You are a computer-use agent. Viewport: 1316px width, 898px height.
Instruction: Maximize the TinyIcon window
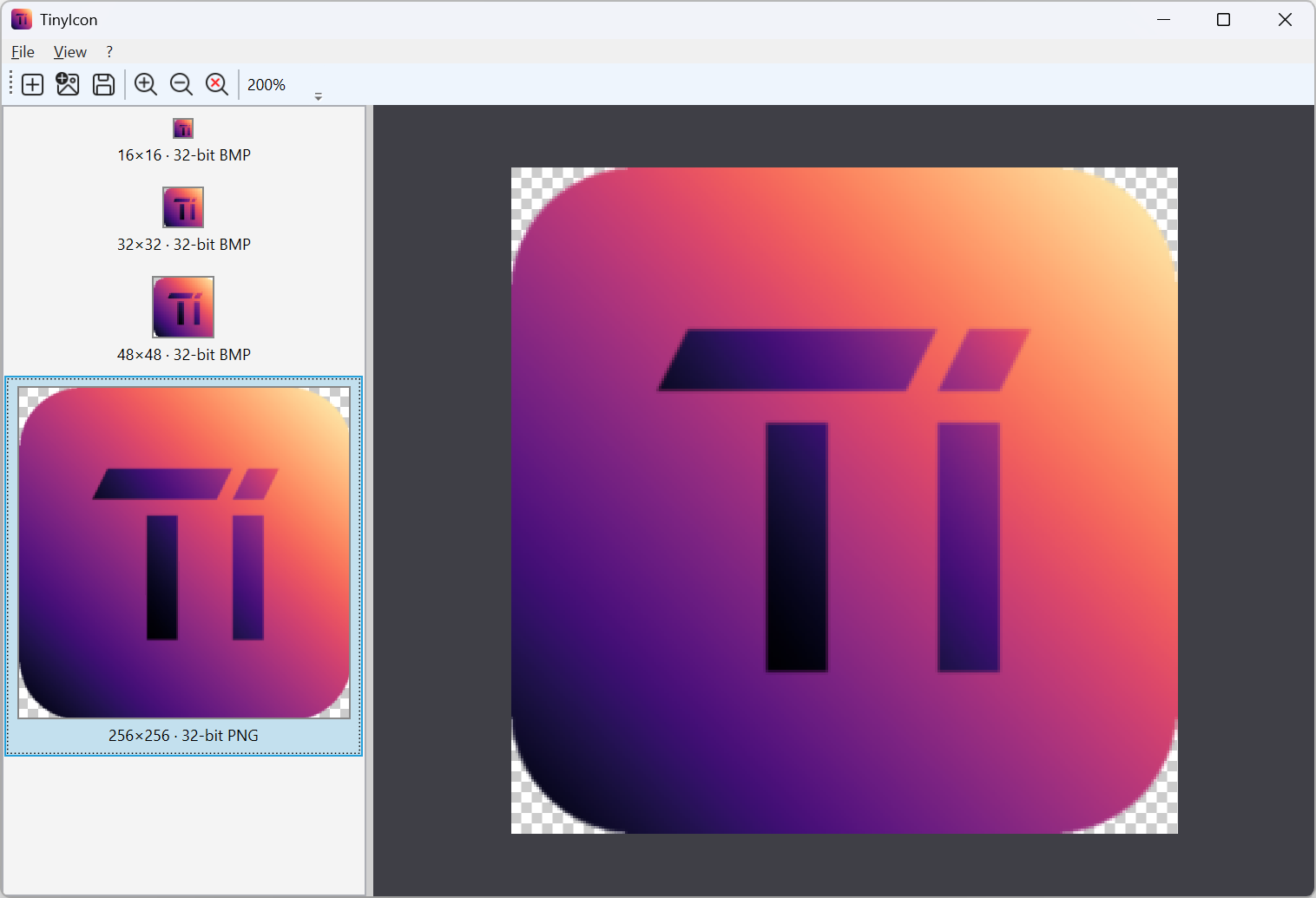pos(1224,19)
